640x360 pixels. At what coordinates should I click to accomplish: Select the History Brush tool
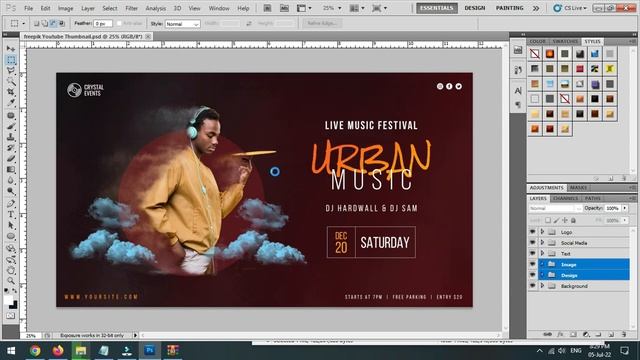11,148
